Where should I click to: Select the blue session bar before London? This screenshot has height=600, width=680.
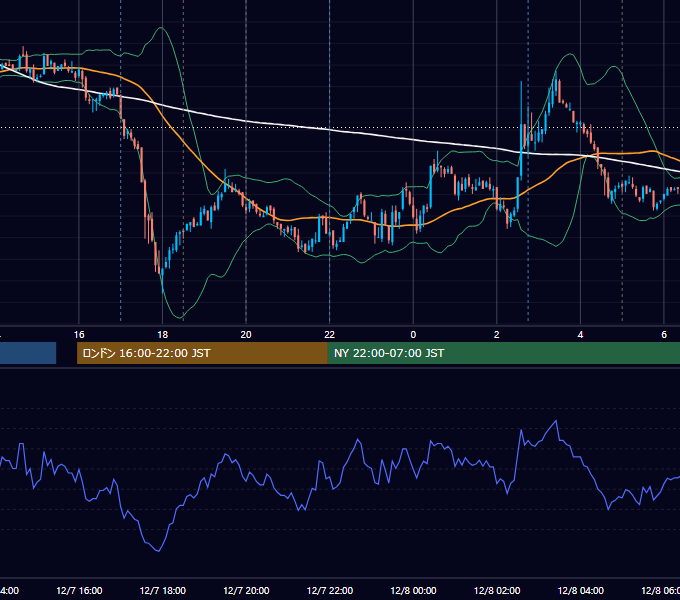[28, 353]
